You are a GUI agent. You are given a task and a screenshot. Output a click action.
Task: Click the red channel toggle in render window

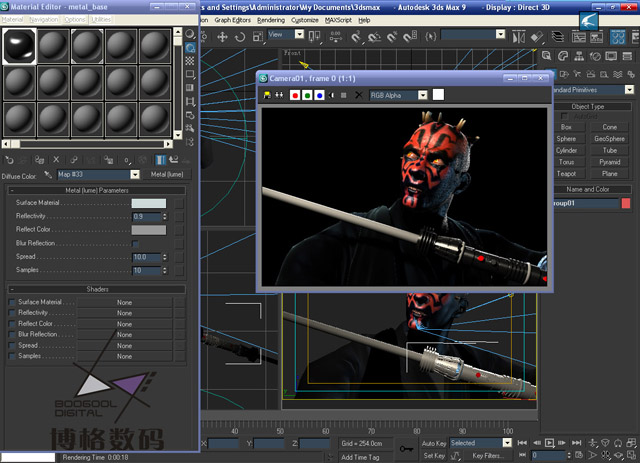(x=295, y=95)
